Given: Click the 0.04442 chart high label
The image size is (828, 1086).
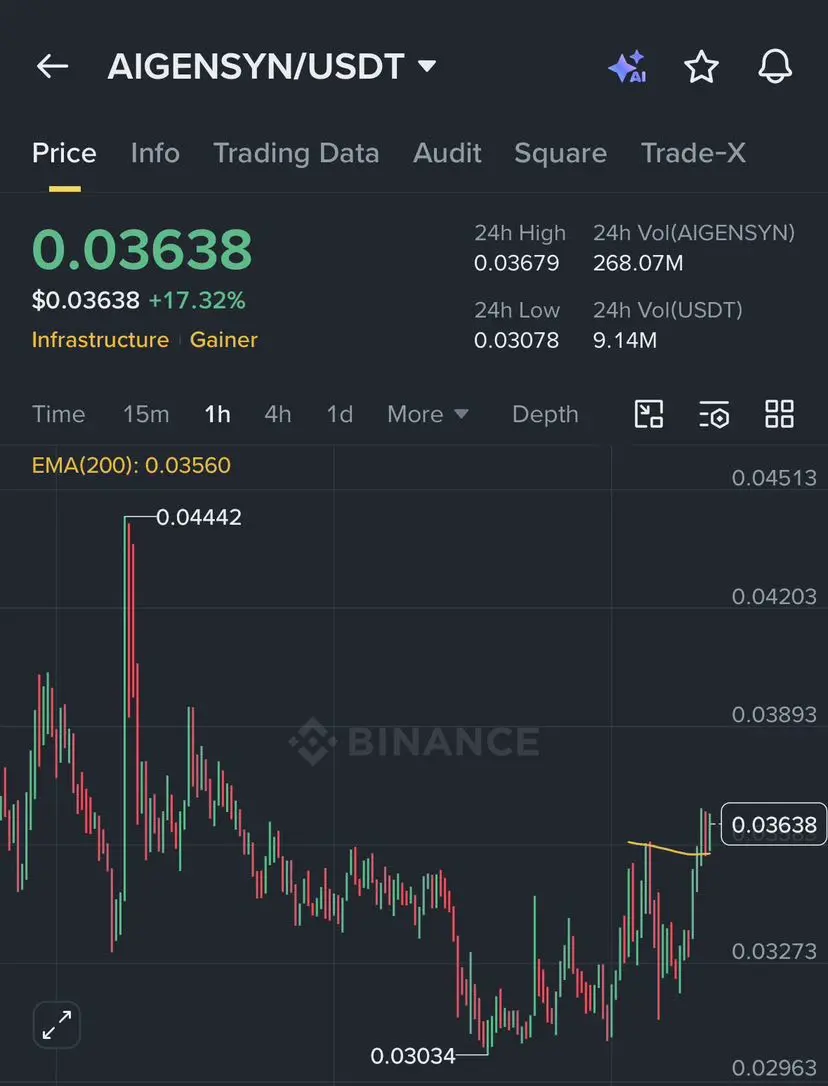Looking at the screenshot, I should (x=199, y=517).
